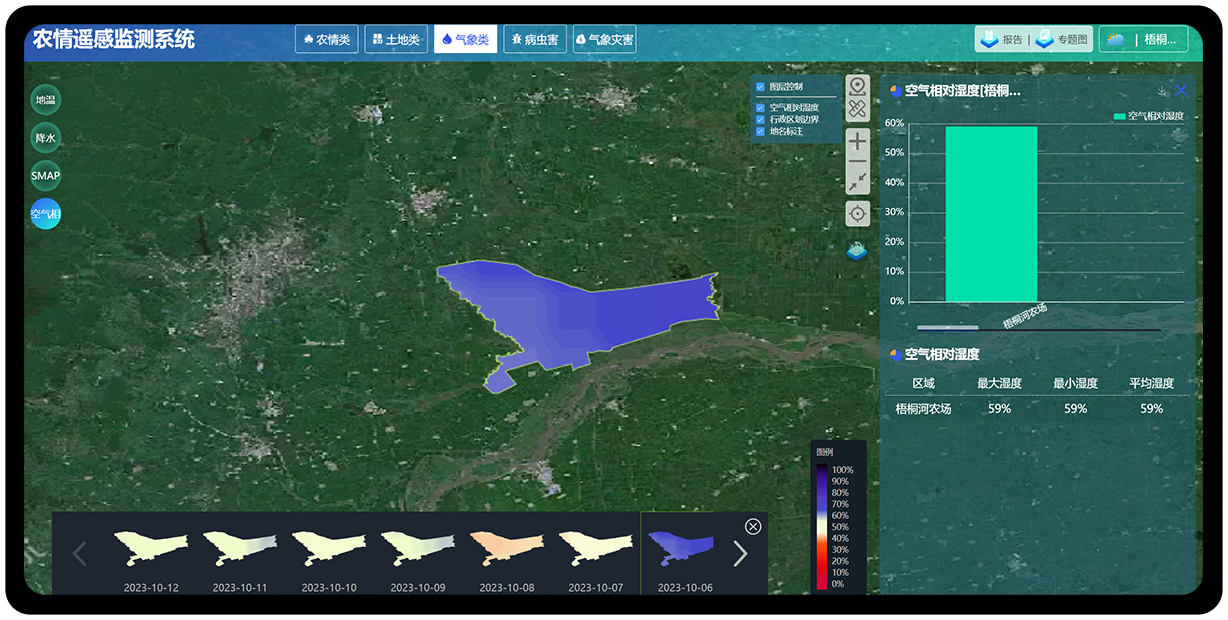Uncheck the 空气相对湿度 layer checkbox
Viewport: 1228px width, 620px height.
760,107
